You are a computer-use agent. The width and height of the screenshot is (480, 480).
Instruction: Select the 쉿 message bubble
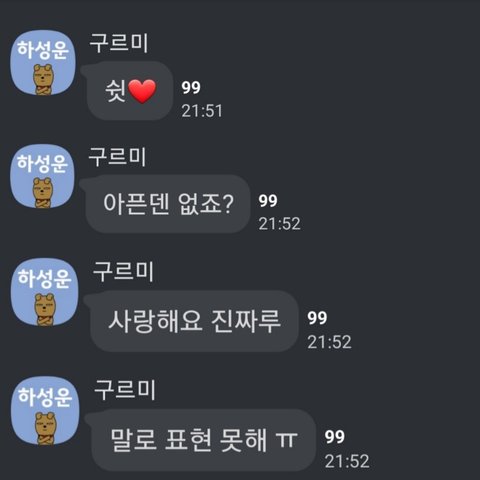click(x=128, y=91)
